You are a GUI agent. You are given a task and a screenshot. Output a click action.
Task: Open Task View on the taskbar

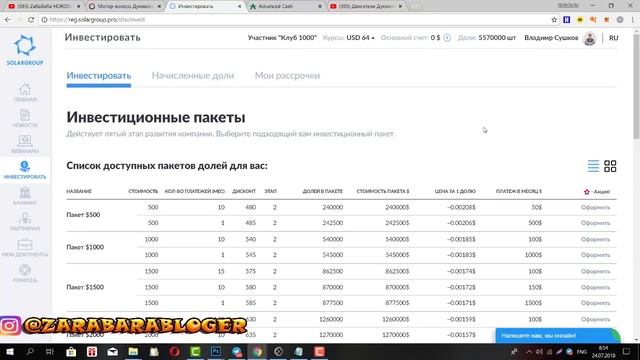(50, 351)
